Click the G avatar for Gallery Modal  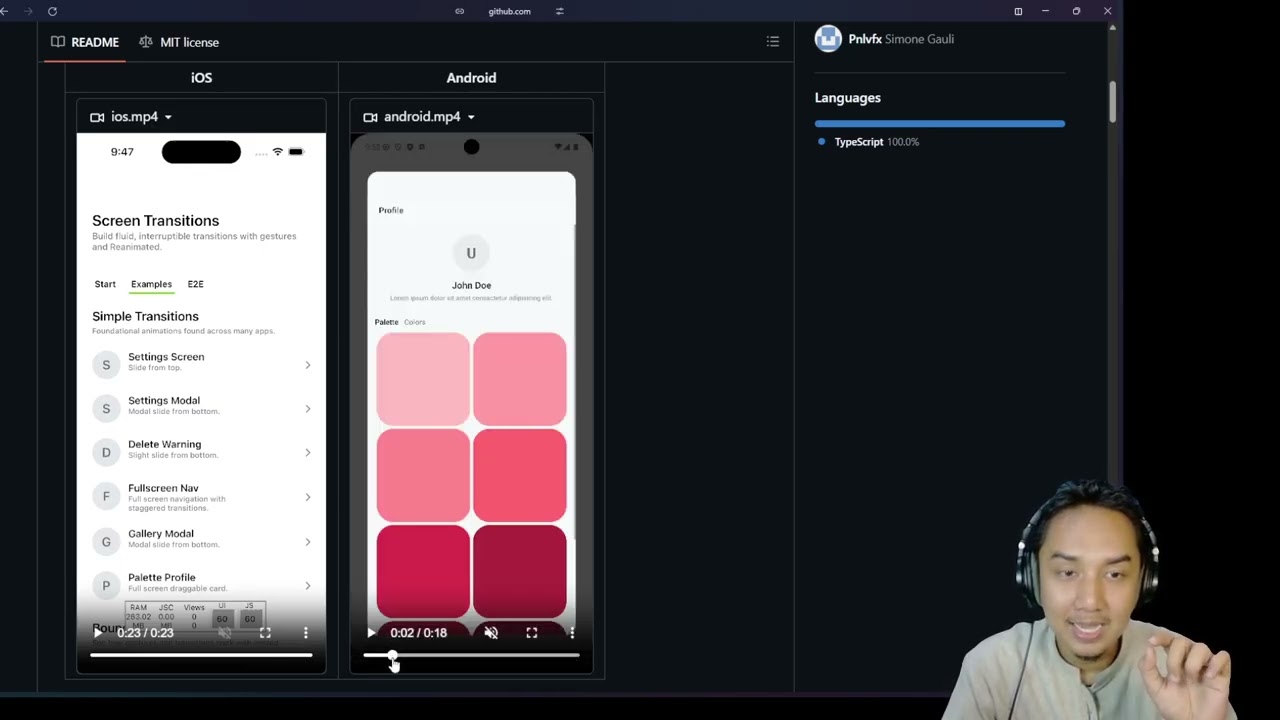106,542
